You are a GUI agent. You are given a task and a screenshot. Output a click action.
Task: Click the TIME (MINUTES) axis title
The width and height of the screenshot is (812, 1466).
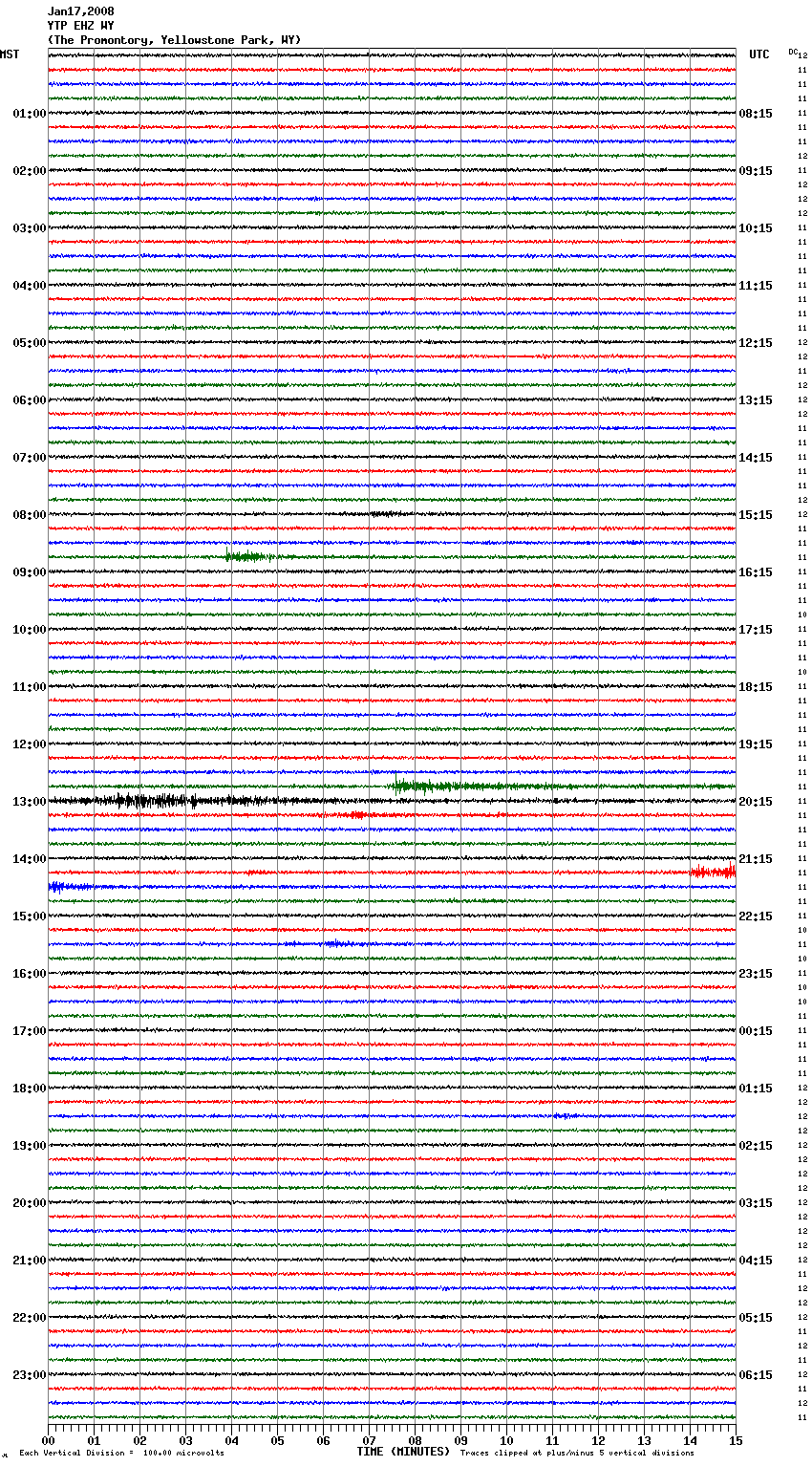pyautogui.click(x=403, y=1452)
